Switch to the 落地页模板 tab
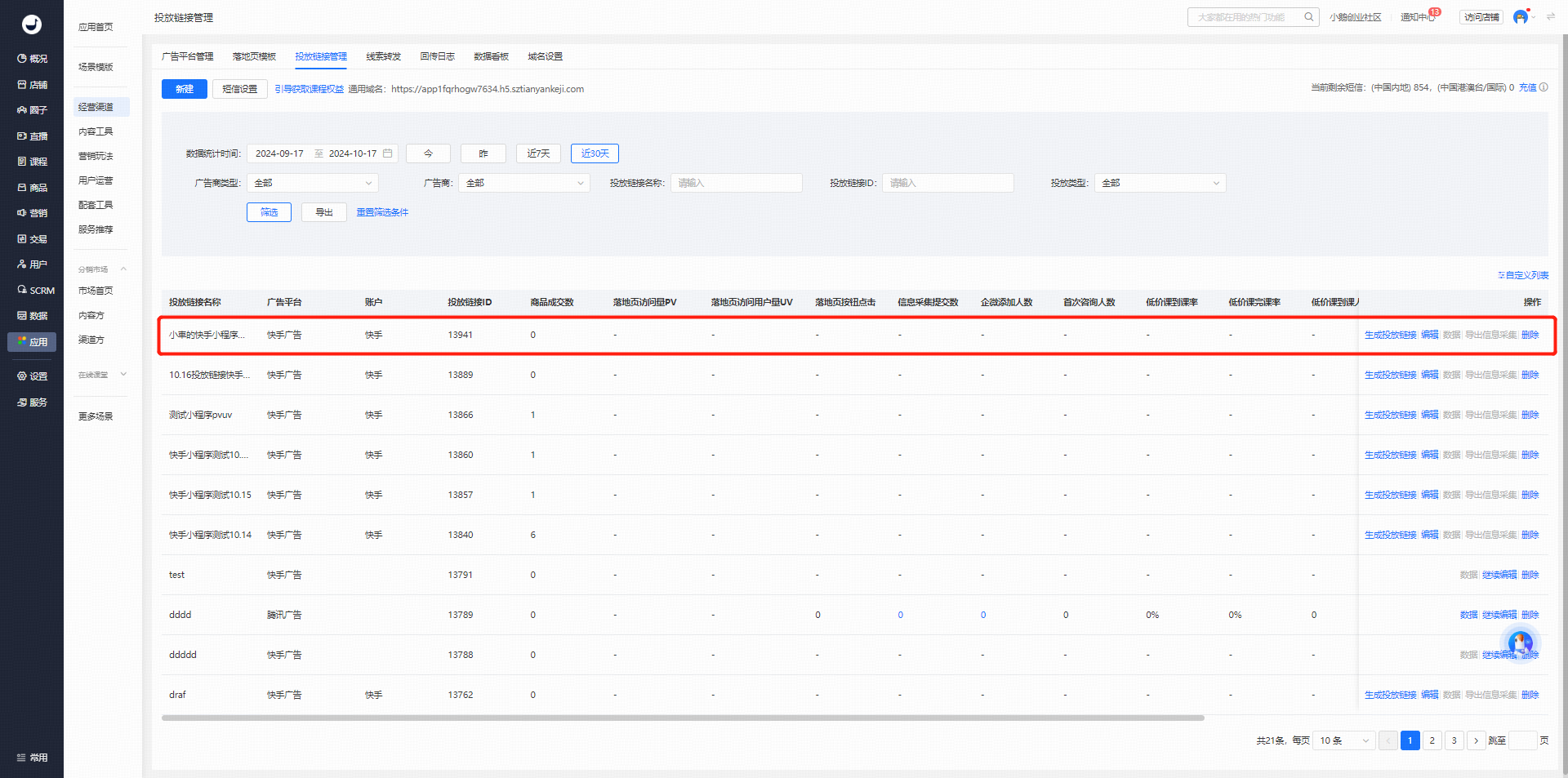1568x778 pixels. pyautogui.click(x=254, y=56)
